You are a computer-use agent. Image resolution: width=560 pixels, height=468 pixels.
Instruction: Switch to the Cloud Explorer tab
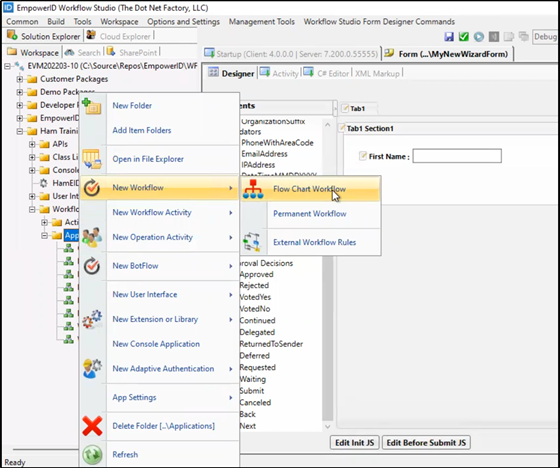120,36
